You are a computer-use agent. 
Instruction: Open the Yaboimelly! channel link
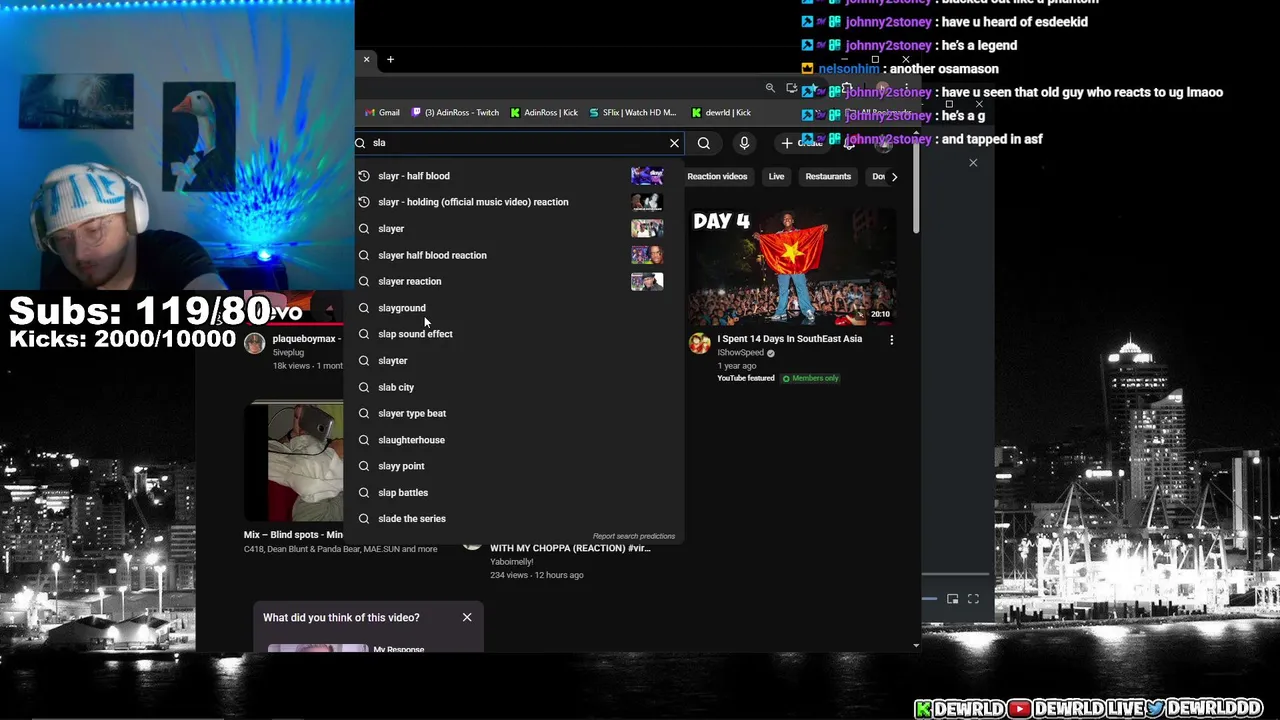click(x=512, y=562)
